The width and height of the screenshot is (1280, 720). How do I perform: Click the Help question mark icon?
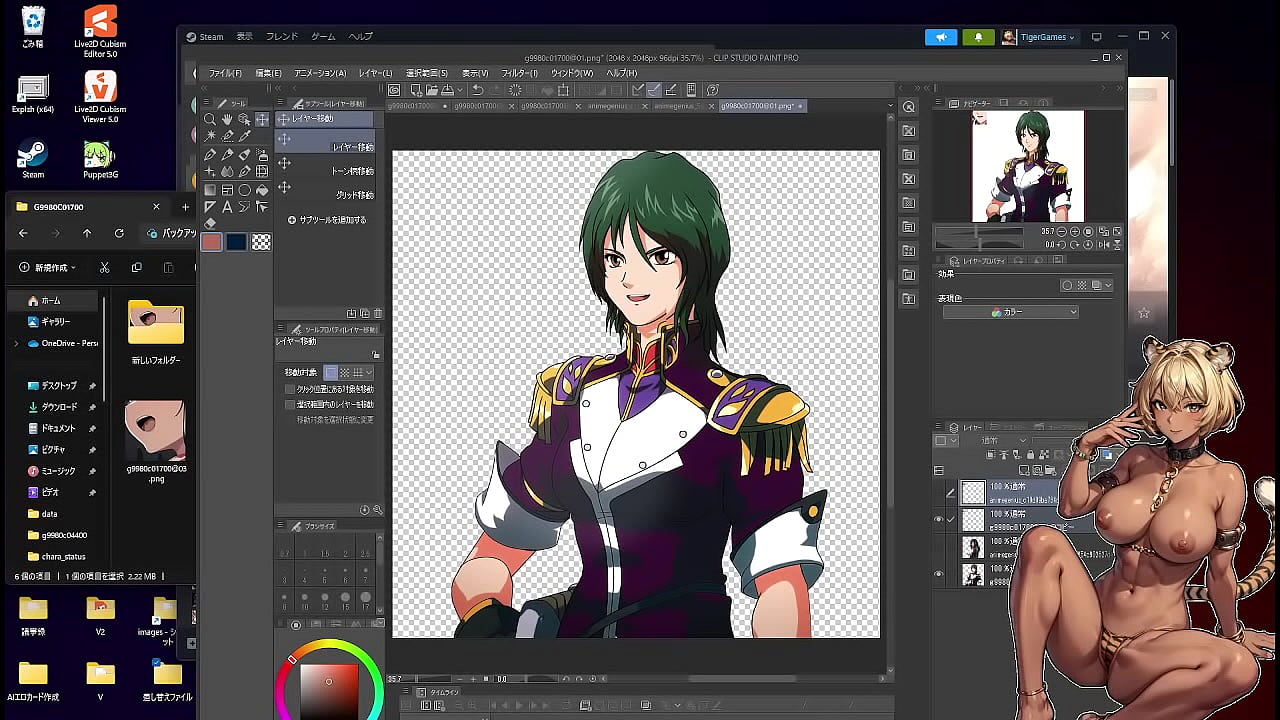click(x=713, y=89)
